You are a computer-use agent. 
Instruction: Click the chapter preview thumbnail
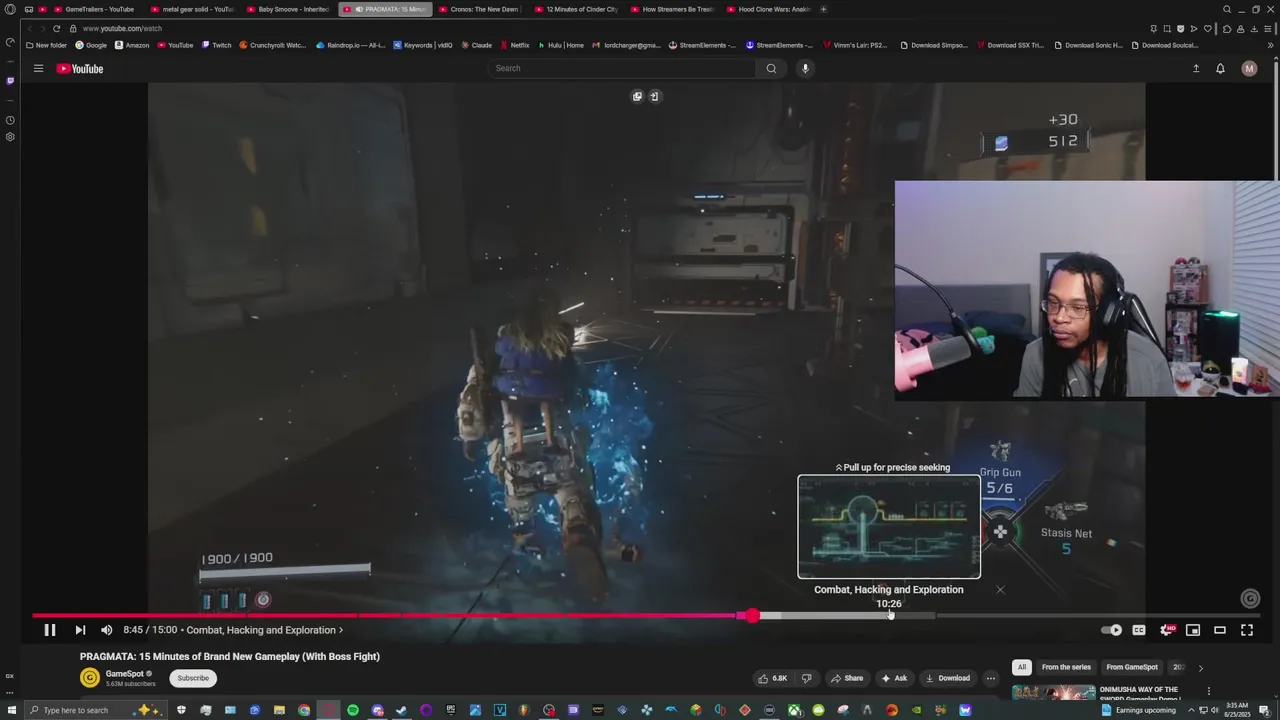tap(889, 527)
